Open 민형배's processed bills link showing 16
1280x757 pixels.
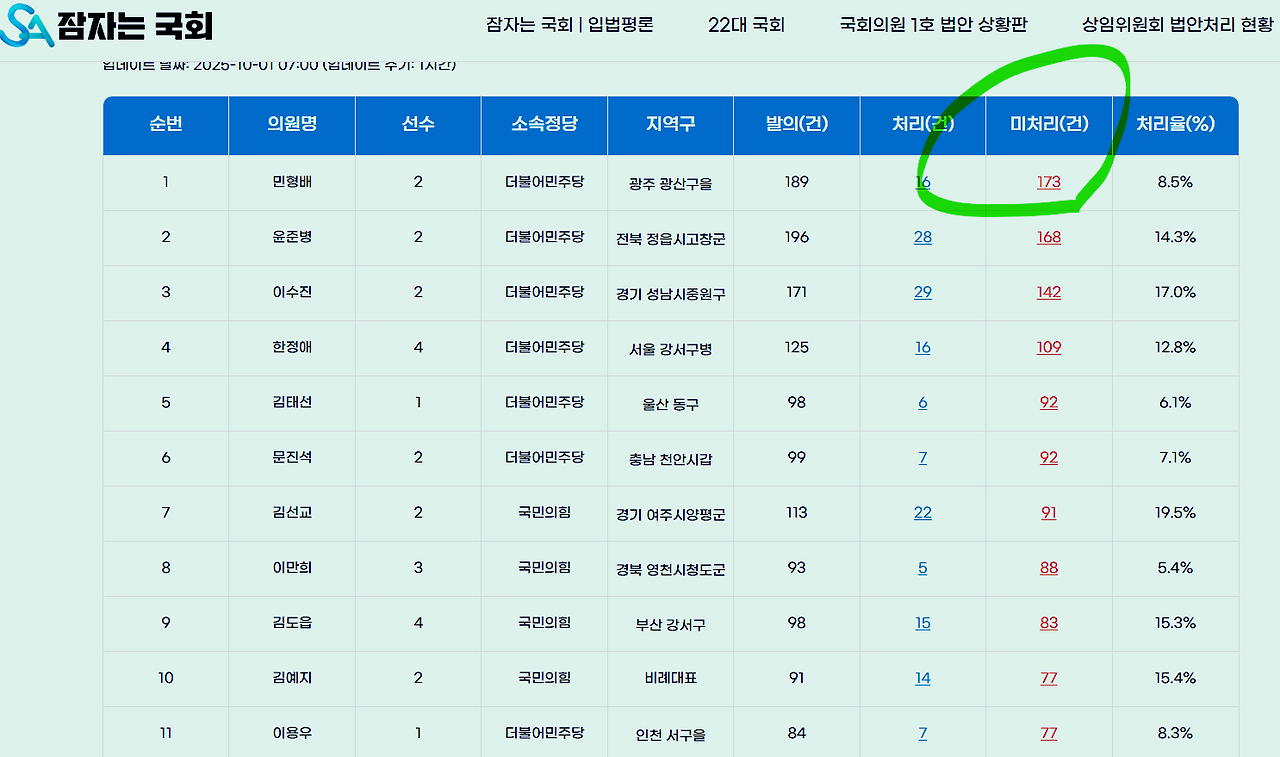pyautogui.click(x=922, y=183)
